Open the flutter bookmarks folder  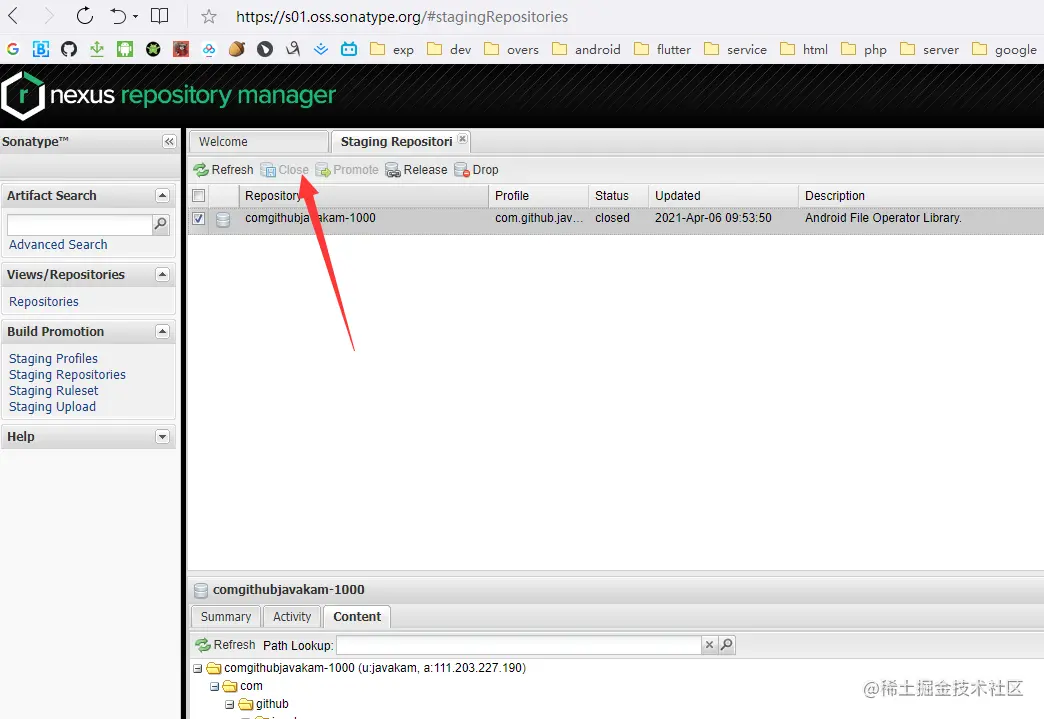pyautogui.click(x=662, y=49)
